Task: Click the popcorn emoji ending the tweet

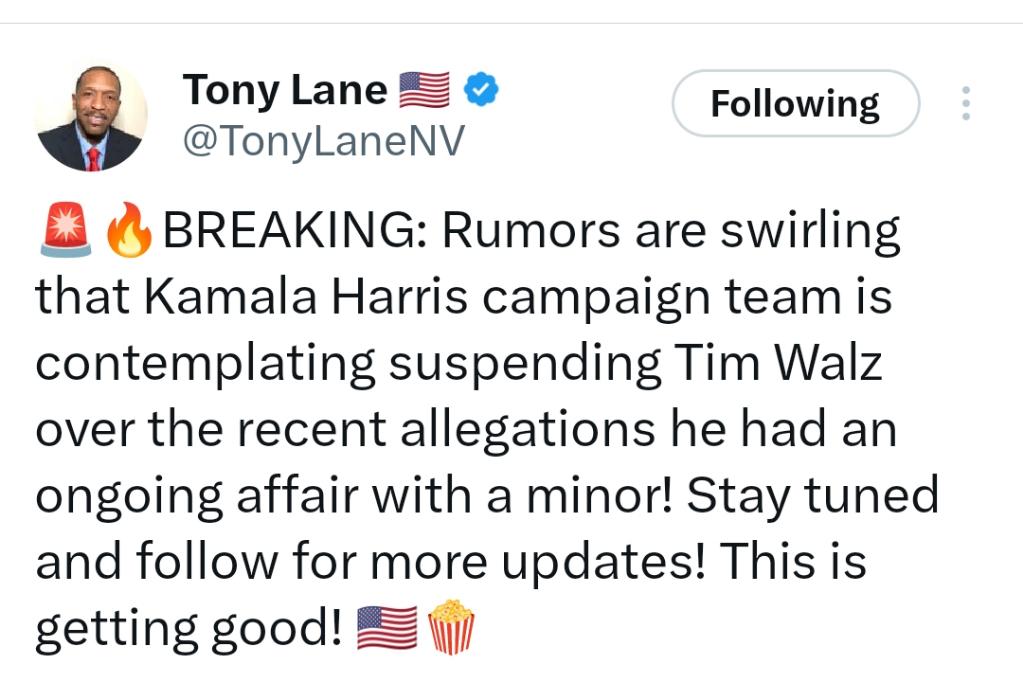Action: tap(451, 628)
